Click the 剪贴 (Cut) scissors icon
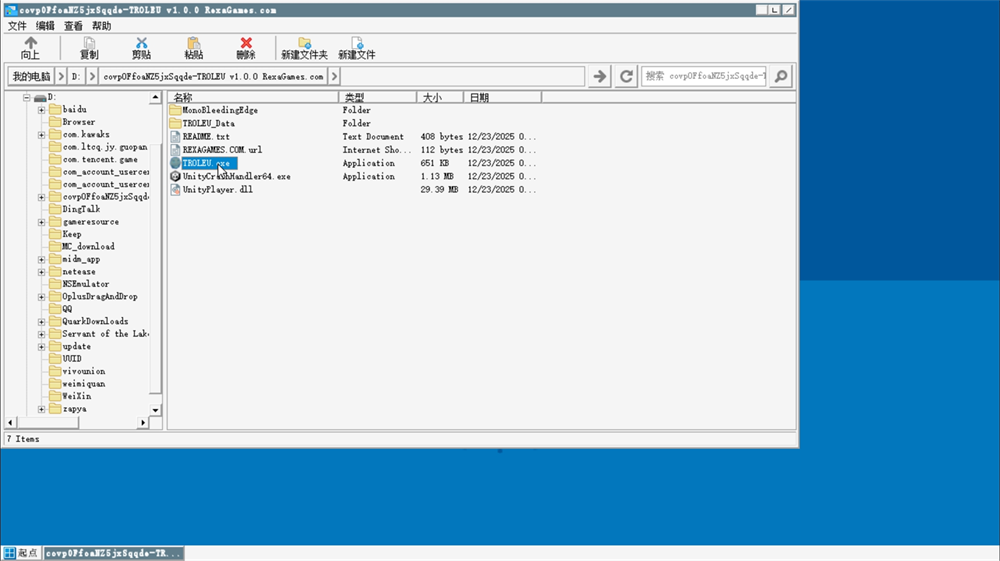The image size is (1000, 561). click(x=141, y=44)
